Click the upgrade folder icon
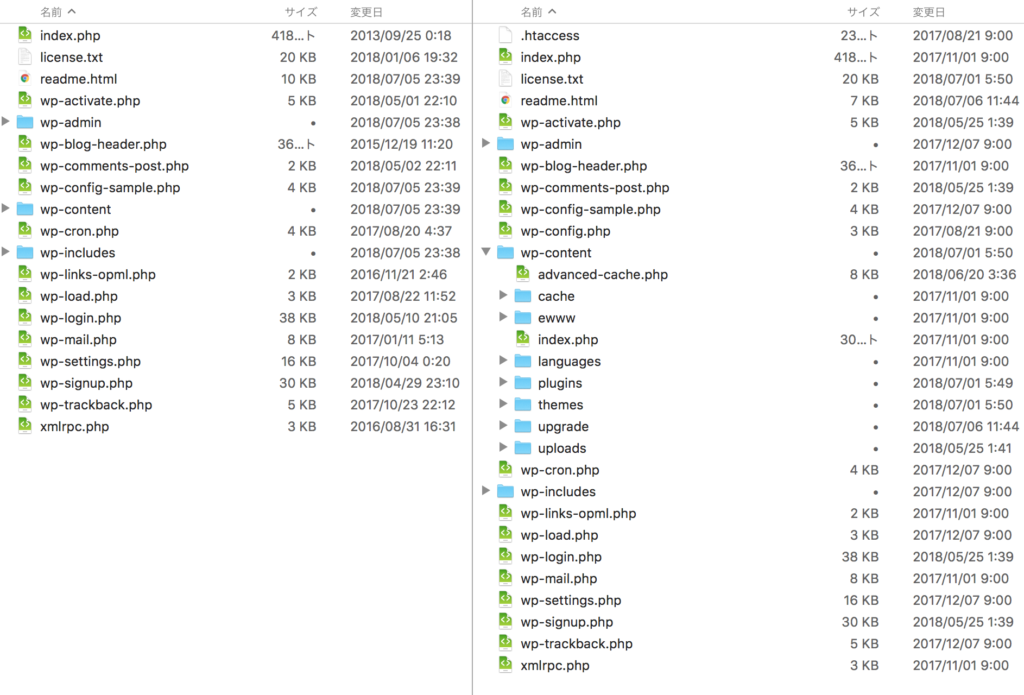Viewport: 1024px width, 695px height. 523,426
